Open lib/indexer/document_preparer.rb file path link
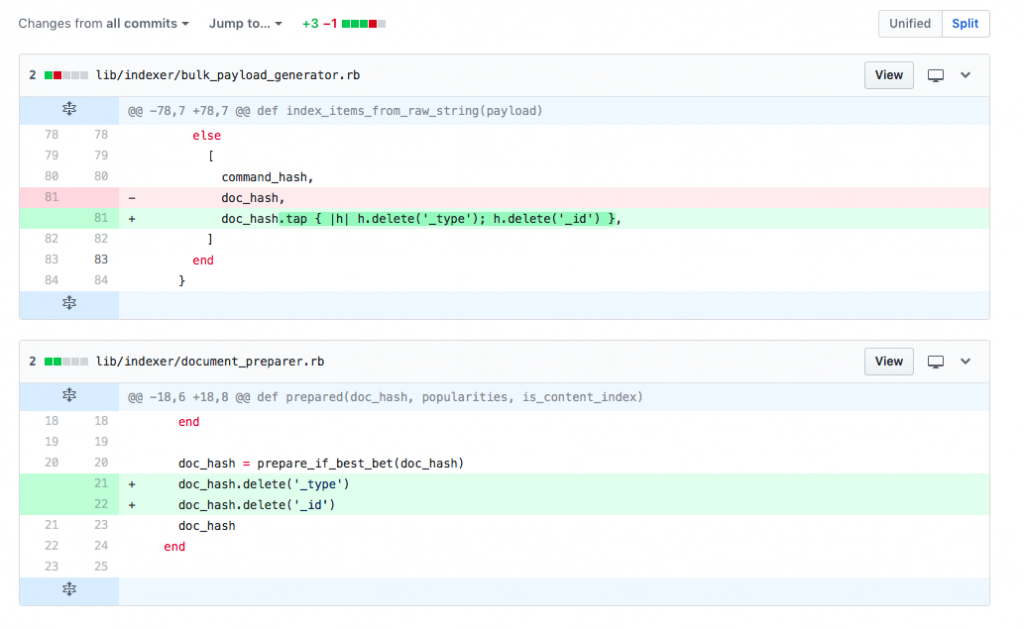Image resolution: width=1024 pixels, height=628 pixels. click(210, 362)
